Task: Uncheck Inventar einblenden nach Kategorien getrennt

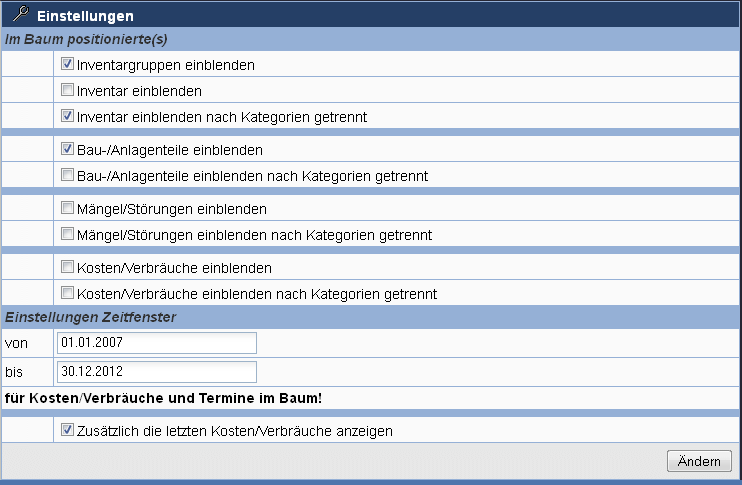Action: pos(67,116)
